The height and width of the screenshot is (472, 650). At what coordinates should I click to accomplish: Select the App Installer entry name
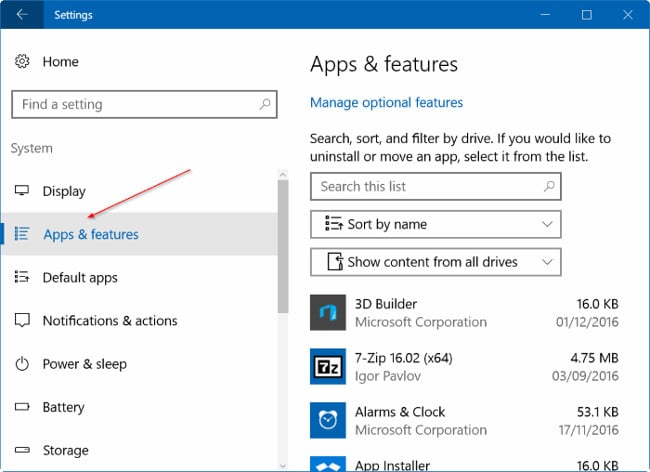(392, 465)
